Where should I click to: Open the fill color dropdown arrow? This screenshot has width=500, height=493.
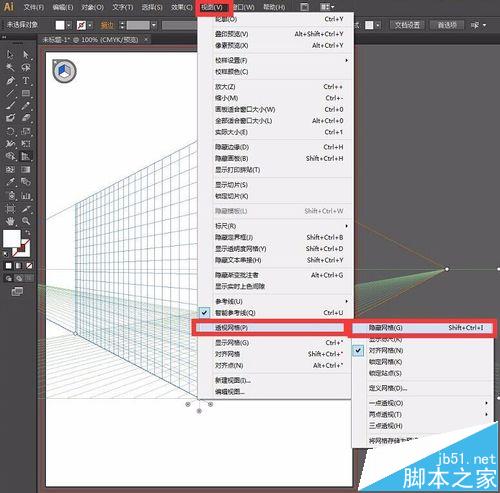tap(69, 25)
